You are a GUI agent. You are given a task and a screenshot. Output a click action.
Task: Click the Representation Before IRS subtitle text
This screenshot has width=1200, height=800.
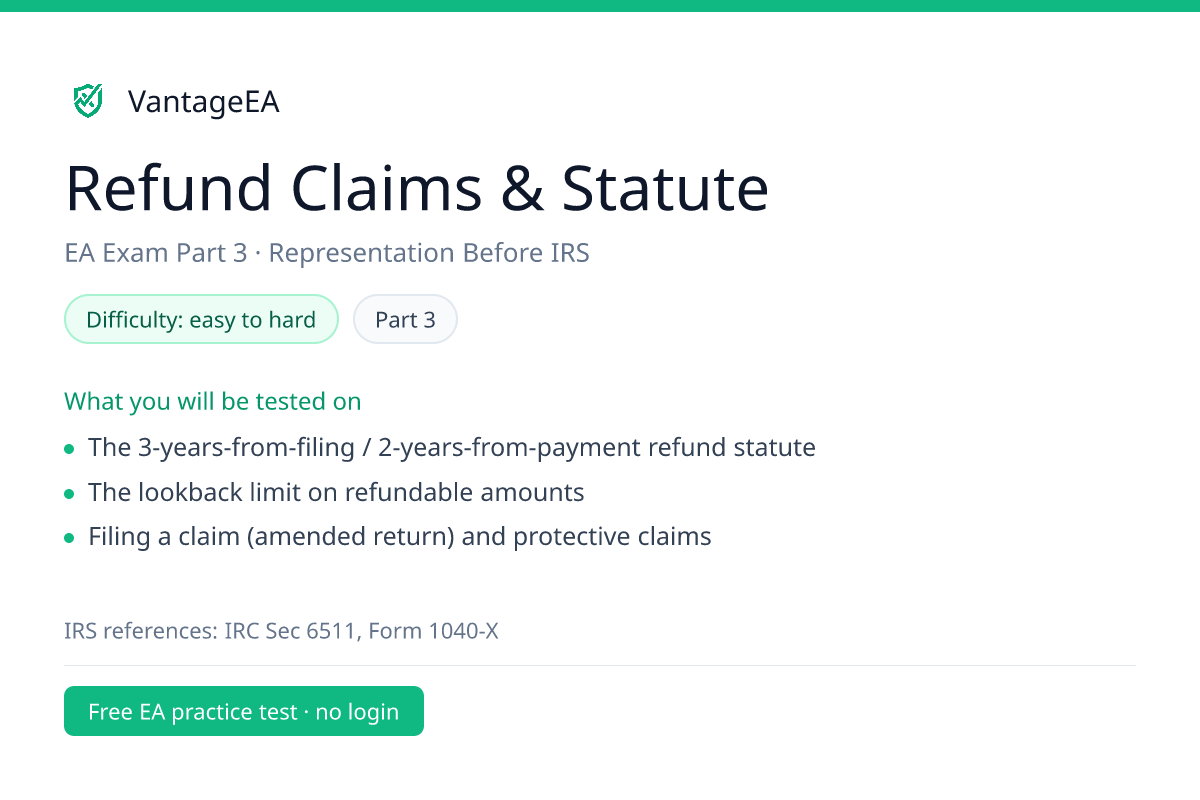pos(429,253)
